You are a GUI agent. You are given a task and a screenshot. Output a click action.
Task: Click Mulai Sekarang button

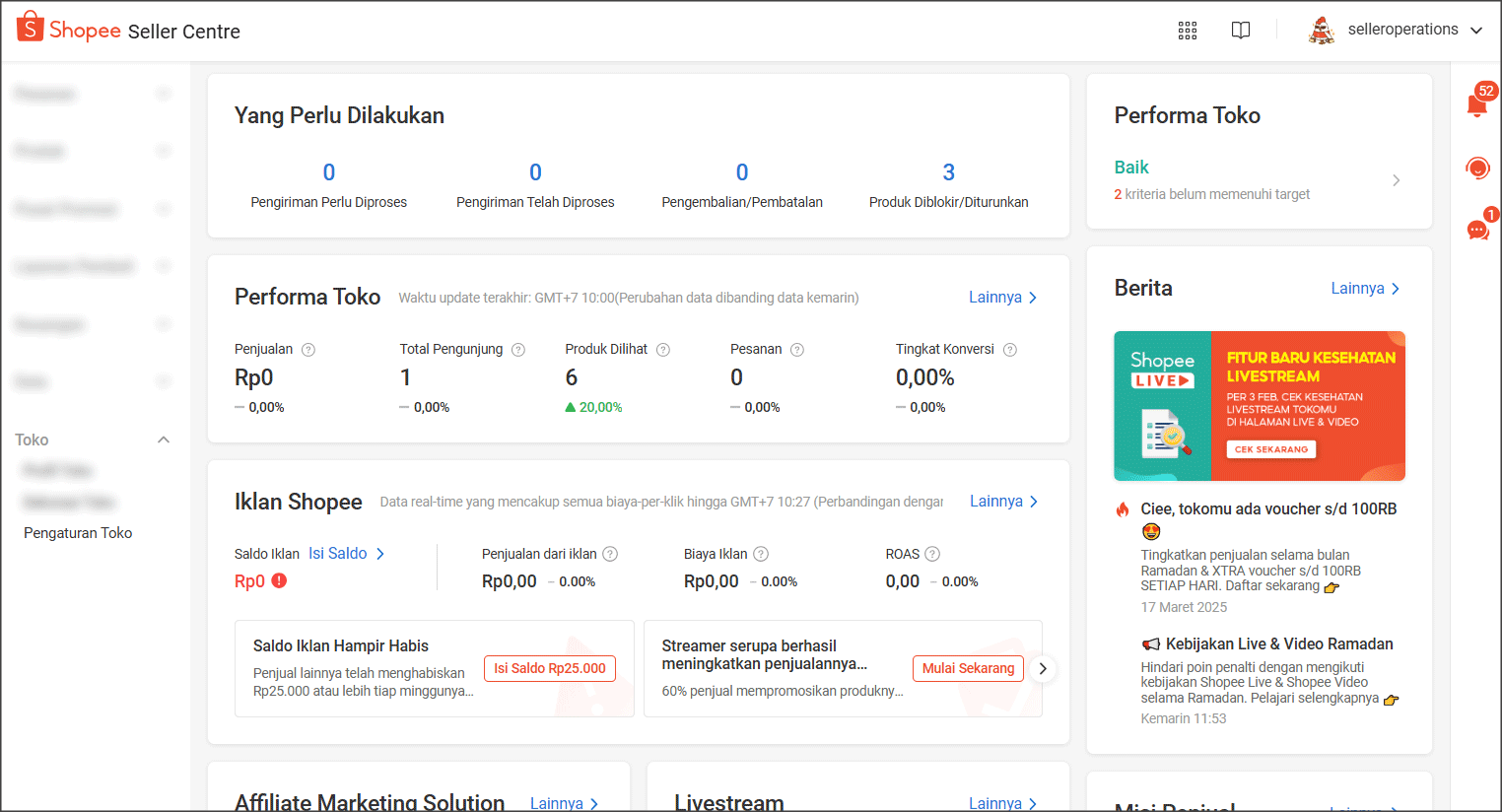[x=968, y=668]
